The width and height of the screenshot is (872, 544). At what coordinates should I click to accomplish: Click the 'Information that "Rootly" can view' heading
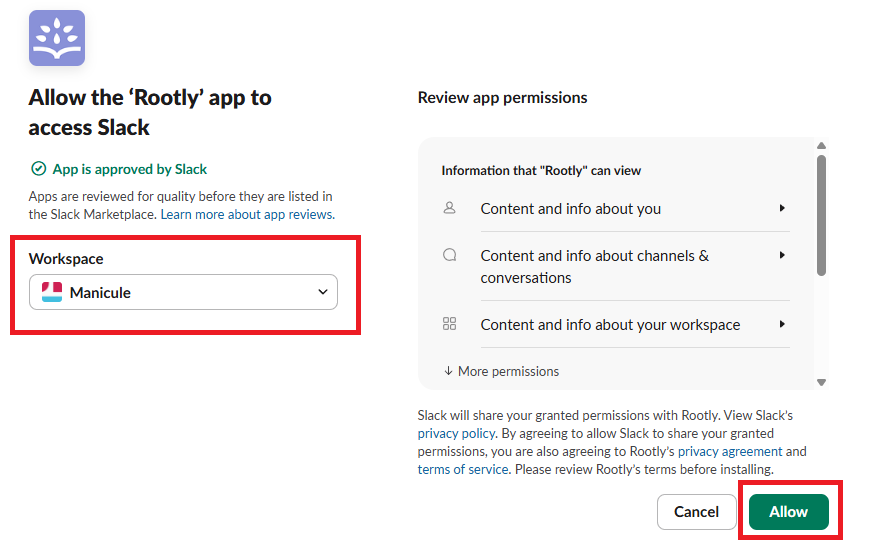click(541, 171)
